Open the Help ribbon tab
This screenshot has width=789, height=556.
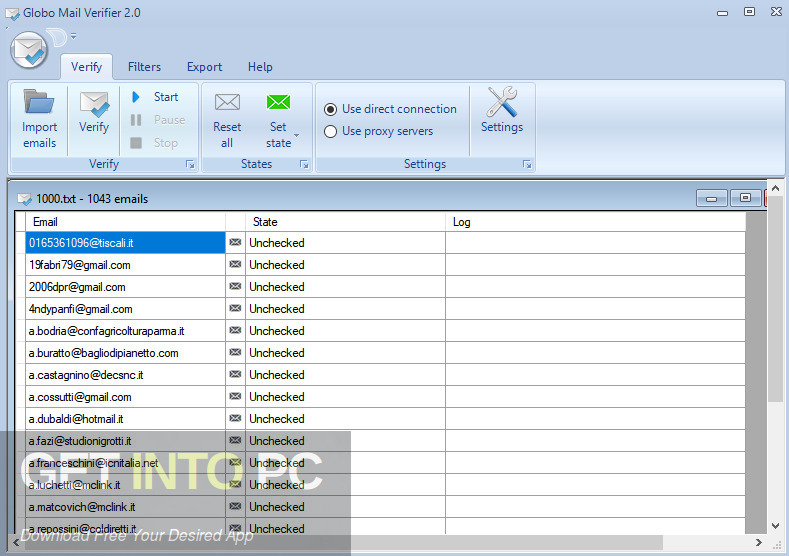click(x=260, y=67)
